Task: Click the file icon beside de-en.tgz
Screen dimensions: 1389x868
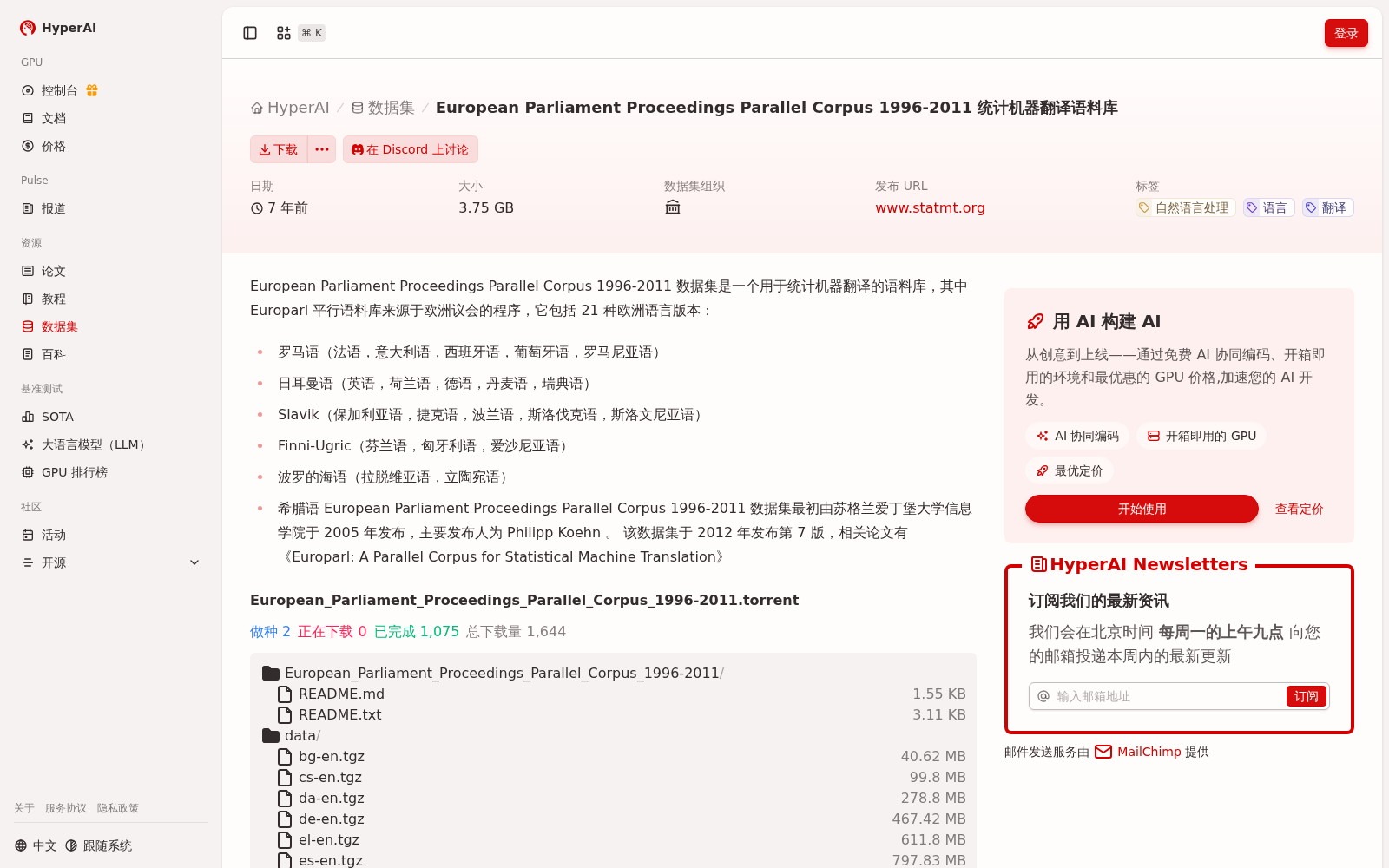Action: (285, 819)
